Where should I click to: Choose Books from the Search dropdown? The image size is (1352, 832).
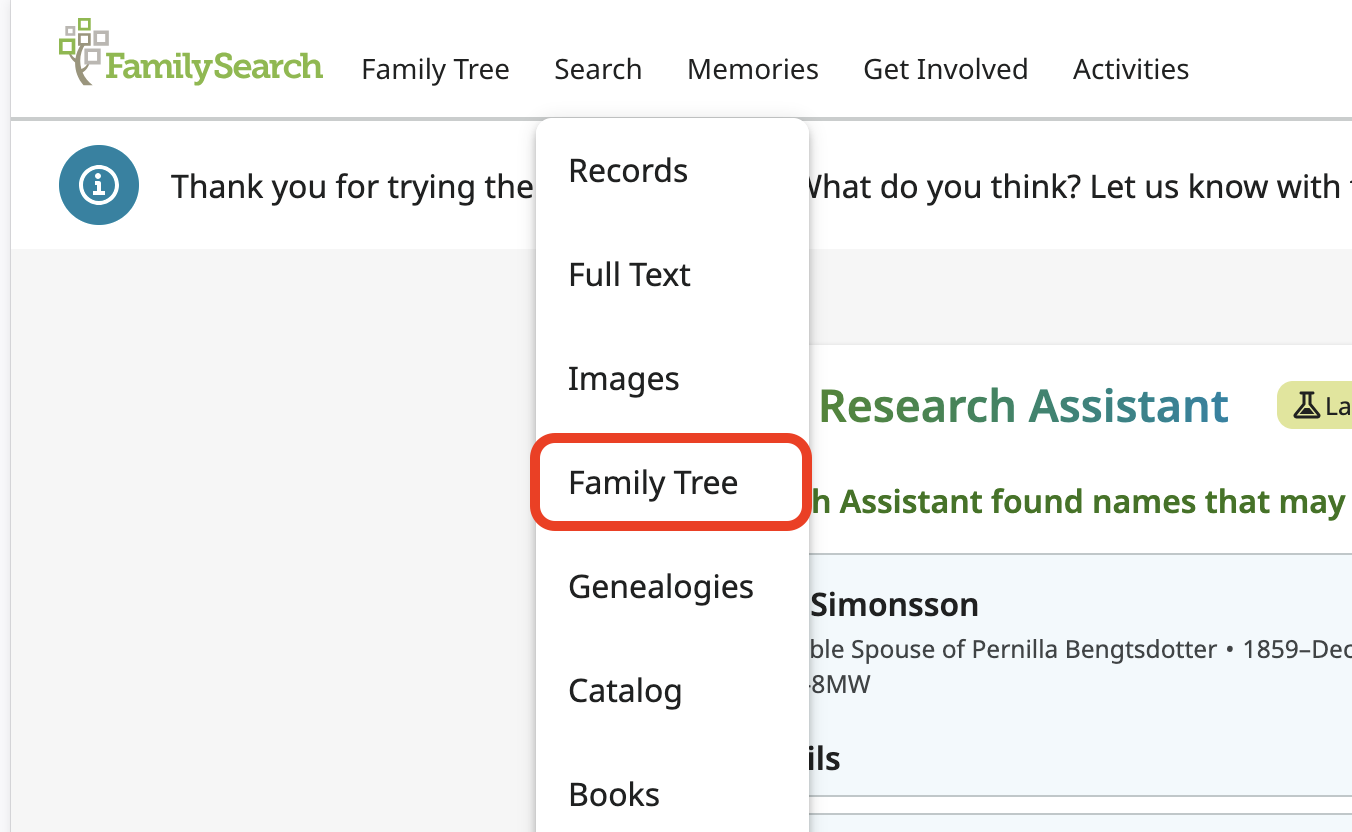pyautogui.click(x=614, y=795)
